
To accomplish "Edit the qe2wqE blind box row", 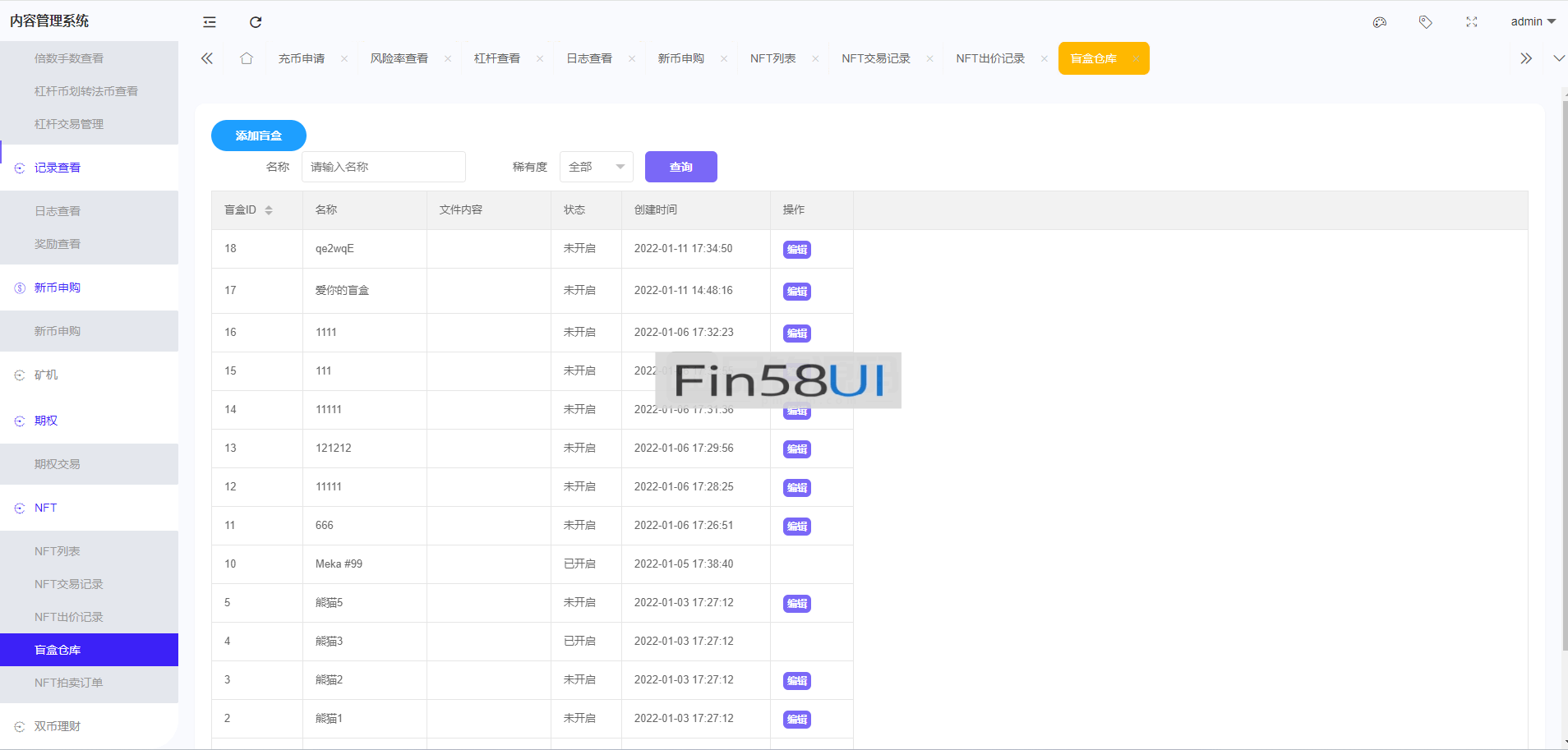I will tap(796, 250).
